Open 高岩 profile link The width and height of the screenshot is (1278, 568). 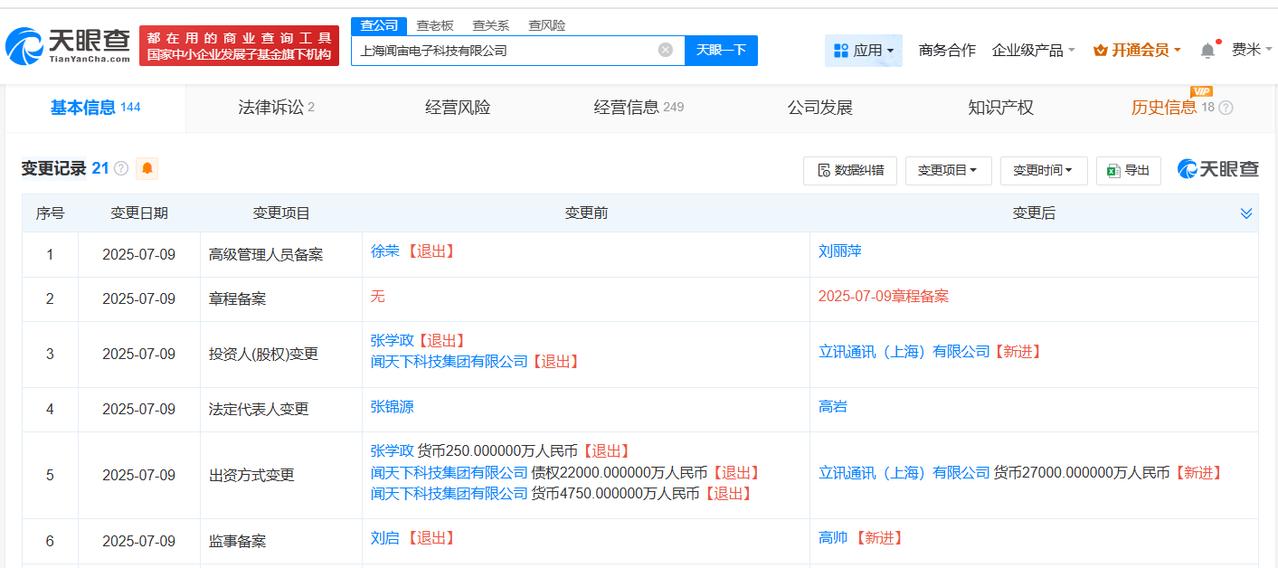833,406
